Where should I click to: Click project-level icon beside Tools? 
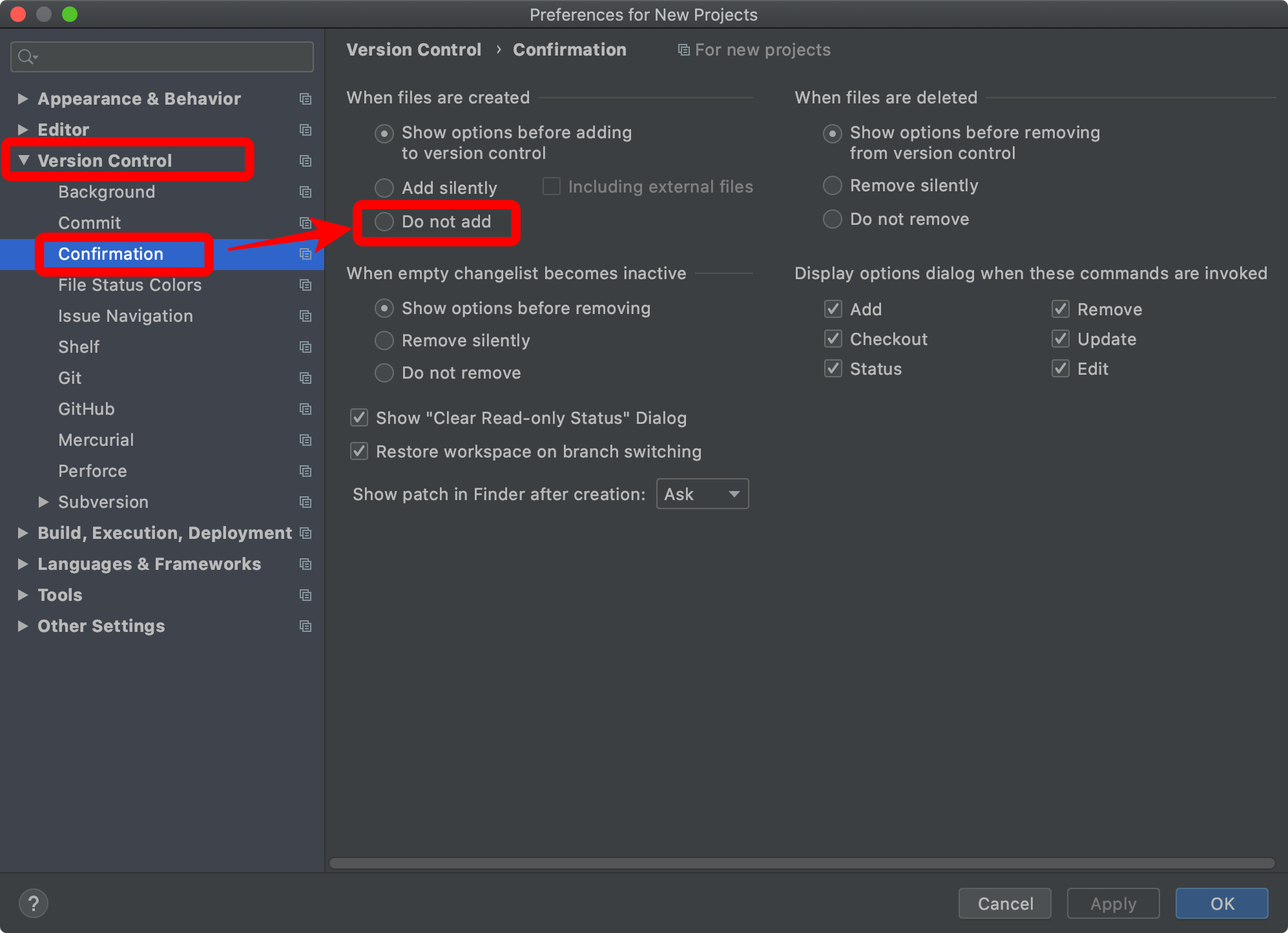(306, 595)
